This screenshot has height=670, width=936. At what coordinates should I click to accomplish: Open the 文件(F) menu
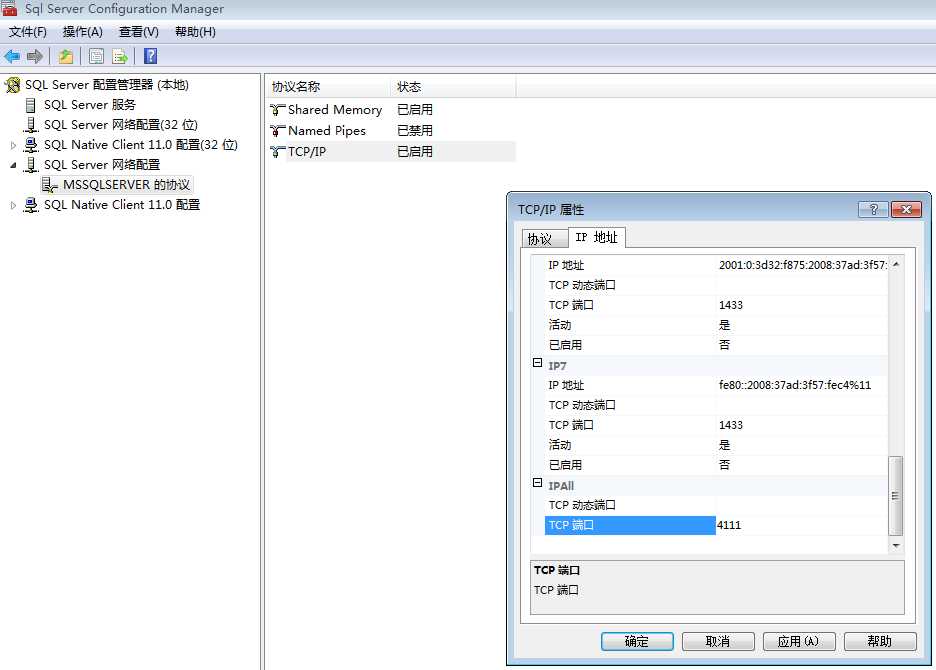click(27, 32)
